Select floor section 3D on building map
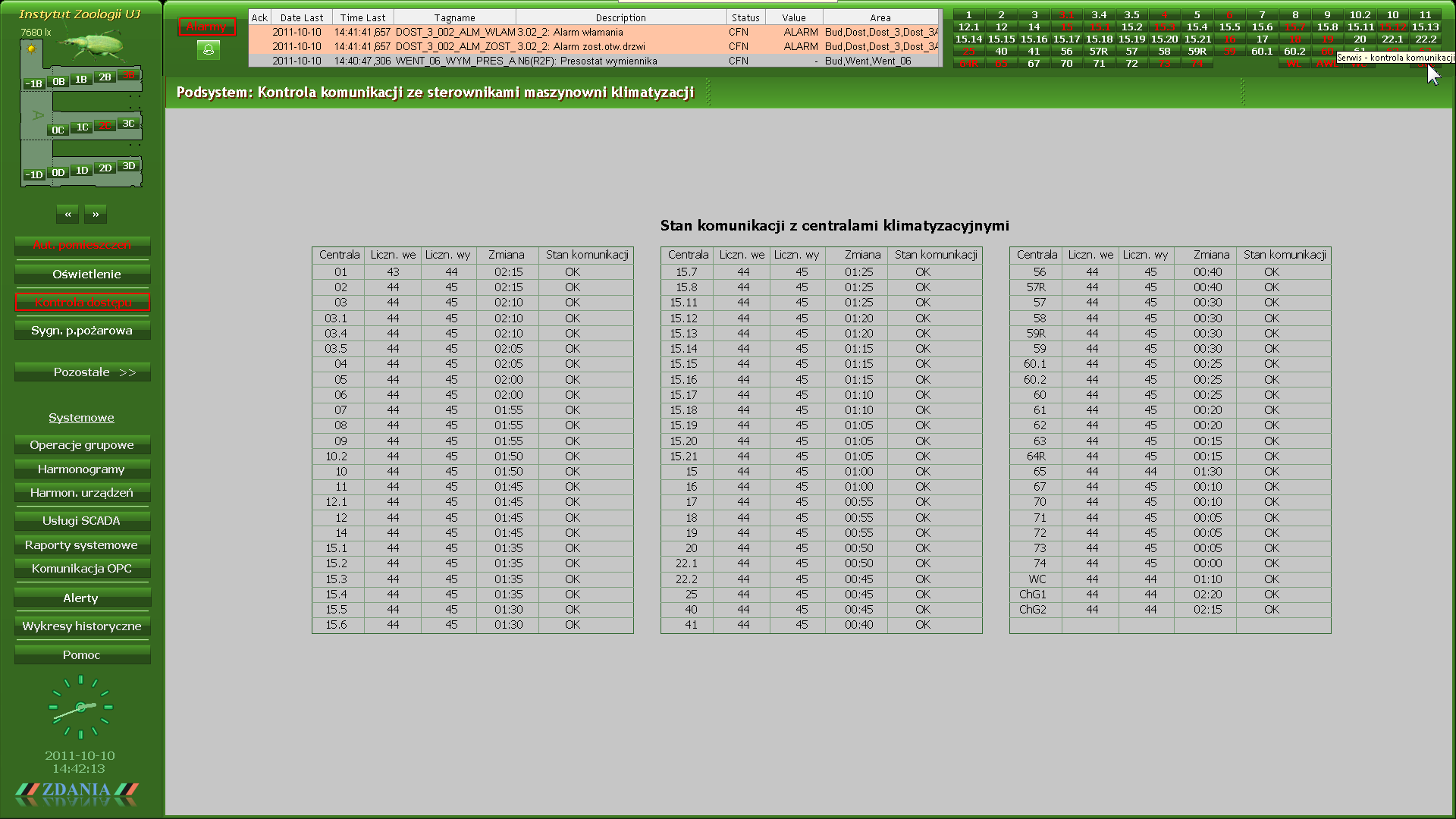 point(129,166)
